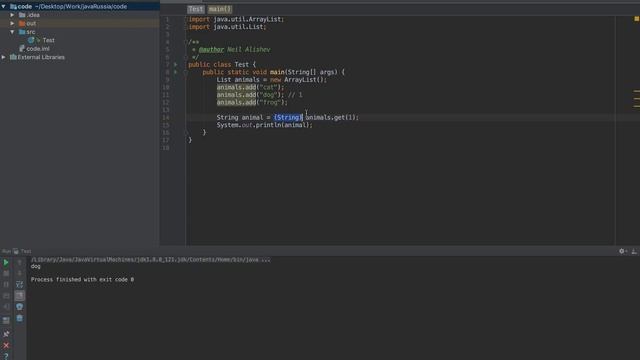Fold the import statements block
The image size is (640, 360).
pos(186,19)
